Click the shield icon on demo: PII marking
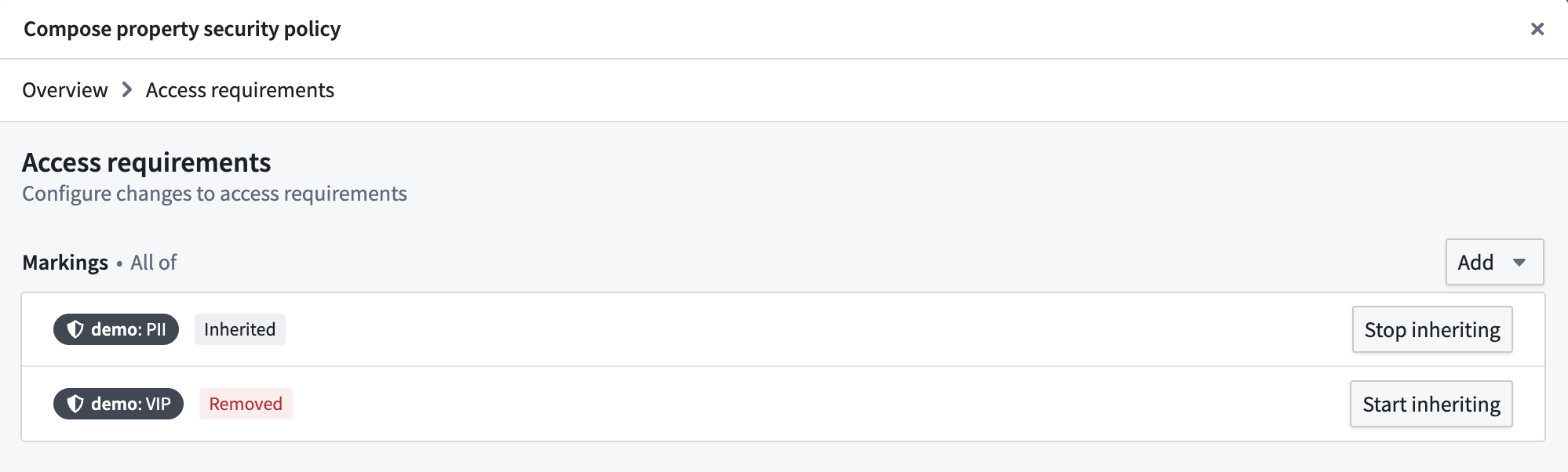This screenshot has height=472, width=1568. (74, 329)
